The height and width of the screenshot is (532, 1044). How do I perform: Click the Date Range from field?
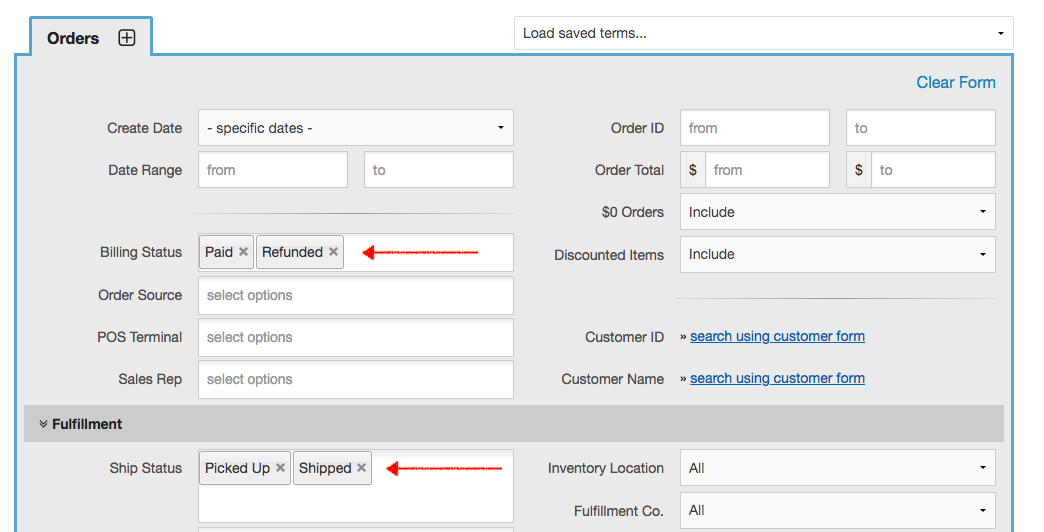click(x=273, y=170)
